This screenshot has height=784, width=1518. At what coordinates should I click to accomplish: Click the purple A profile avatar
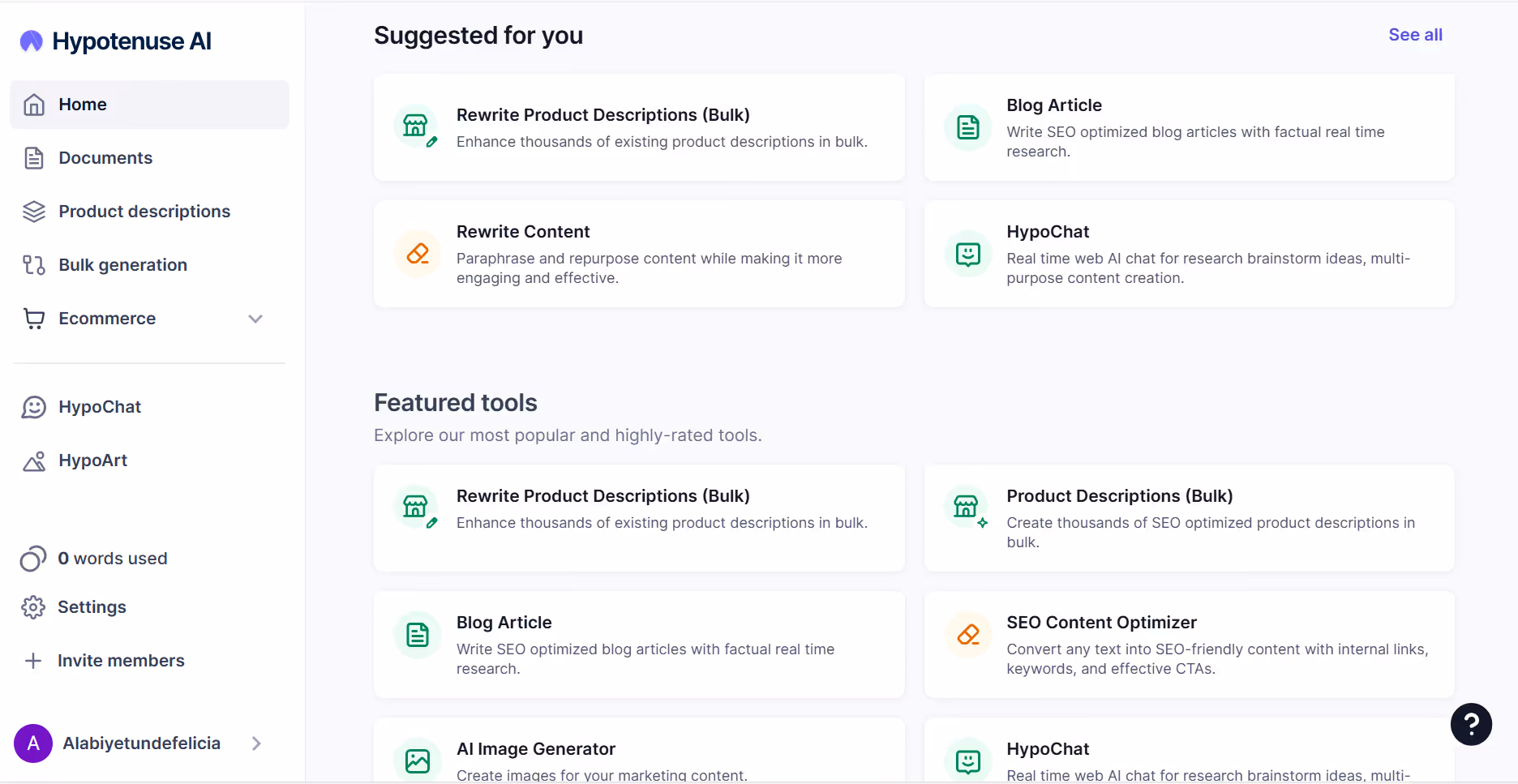click(x=33, y=743)
